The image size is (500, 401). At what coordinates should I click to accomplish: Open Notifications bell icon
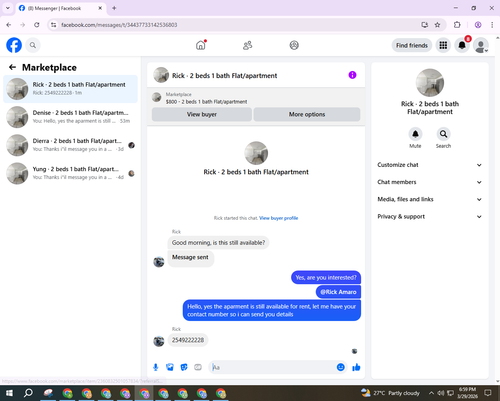tap(462, 45)
